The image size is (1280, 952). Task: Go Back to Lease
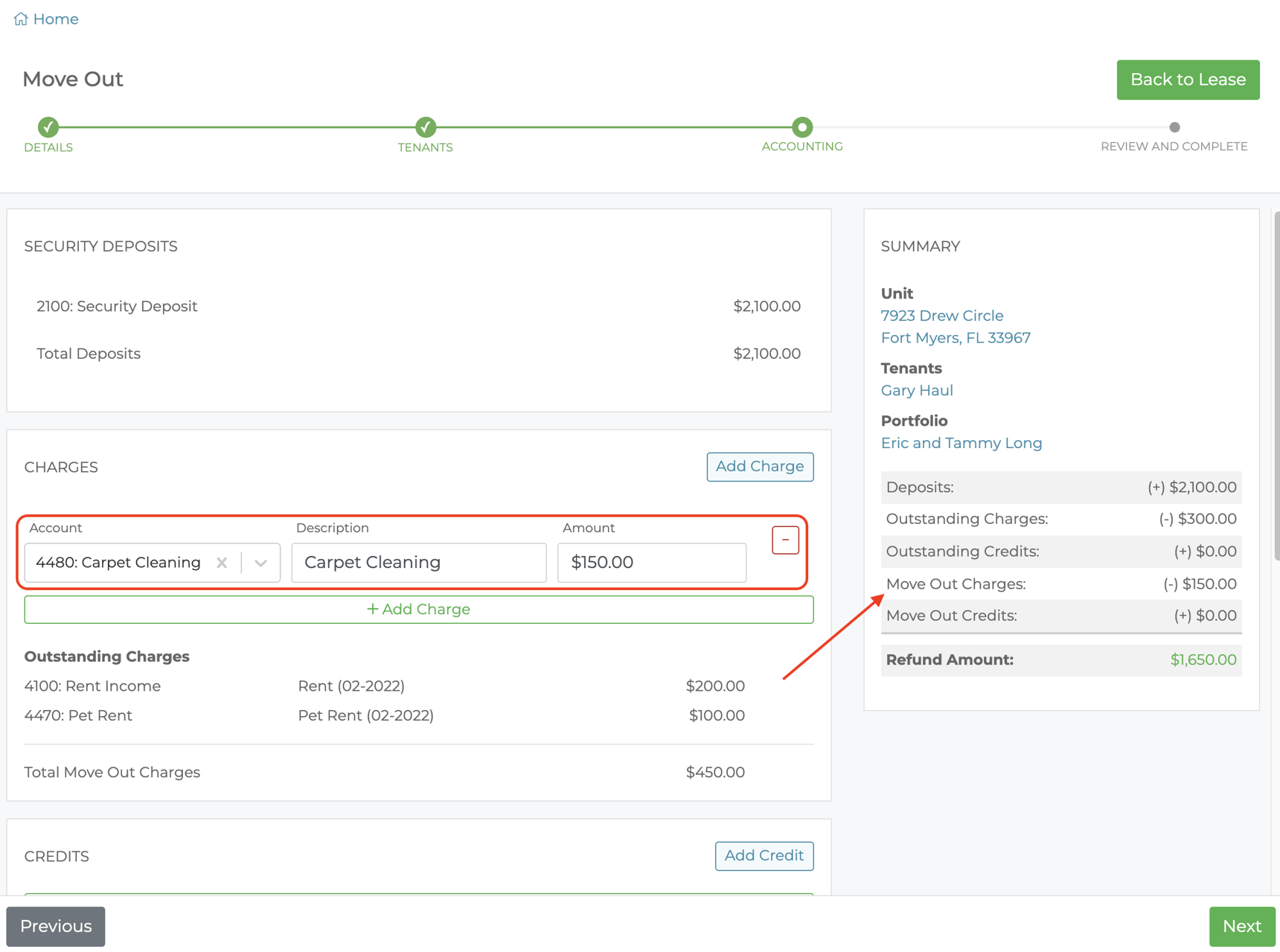tap(1187, 80)
